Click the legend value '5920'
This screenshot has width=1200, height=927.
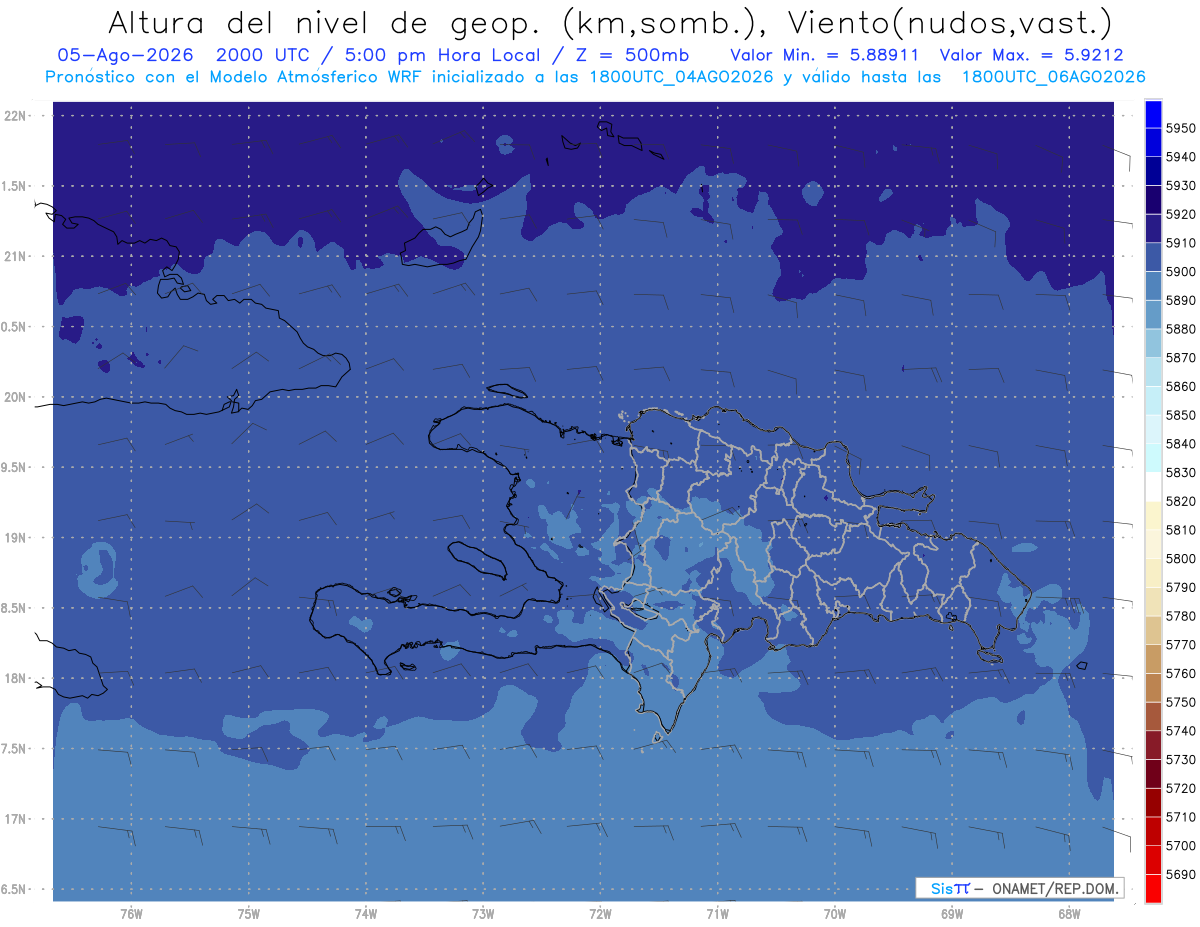click(1180, 214)
